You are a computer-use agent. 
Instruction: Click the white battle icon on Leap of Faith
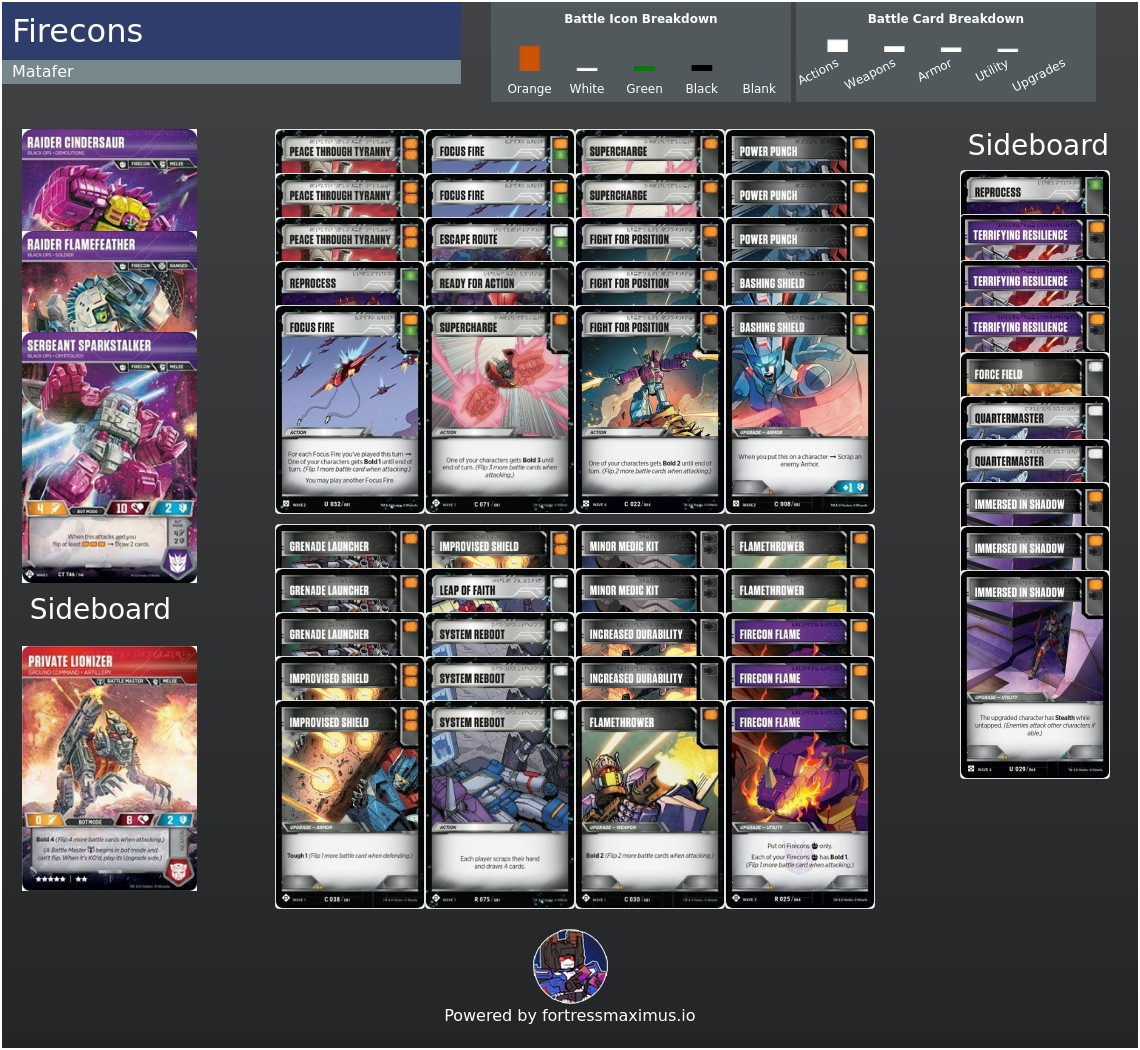click(560, 583)
